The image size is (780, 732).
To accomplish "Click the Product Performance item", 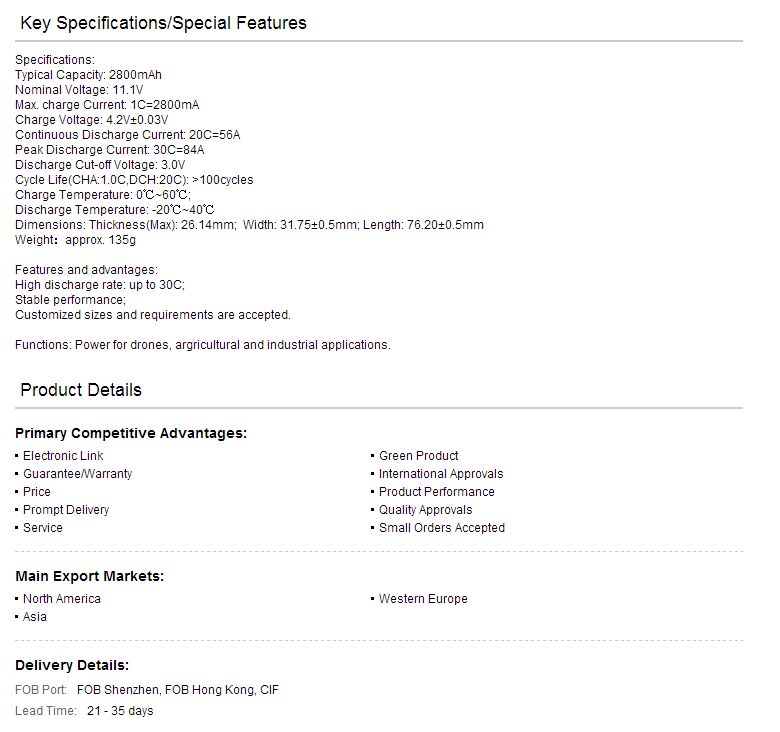I will (x=437, y=492).
